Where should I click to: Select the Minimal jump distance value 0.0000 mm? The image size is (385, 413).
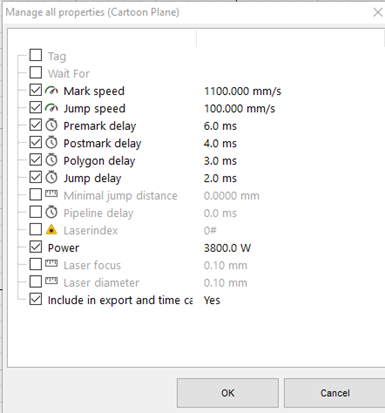[x=232, y=196]
